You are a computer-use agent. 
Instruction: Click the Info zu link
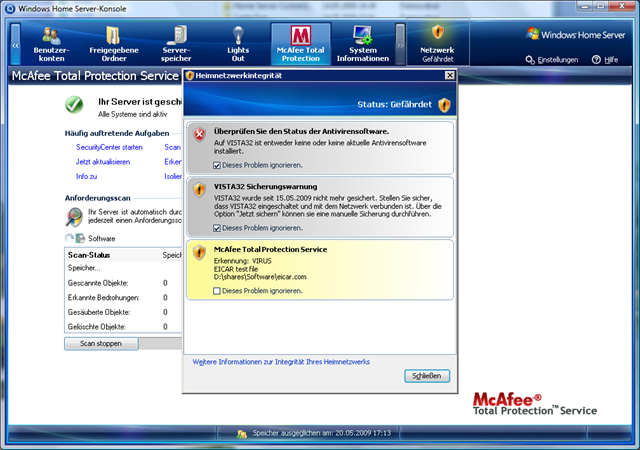(x=87, y=176)
